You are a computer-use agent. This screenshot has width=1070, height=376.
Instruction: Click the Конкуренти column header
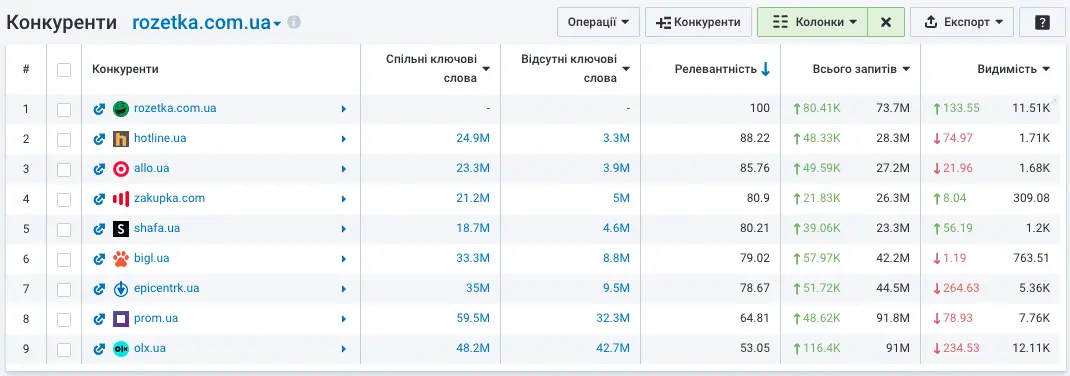126,69
